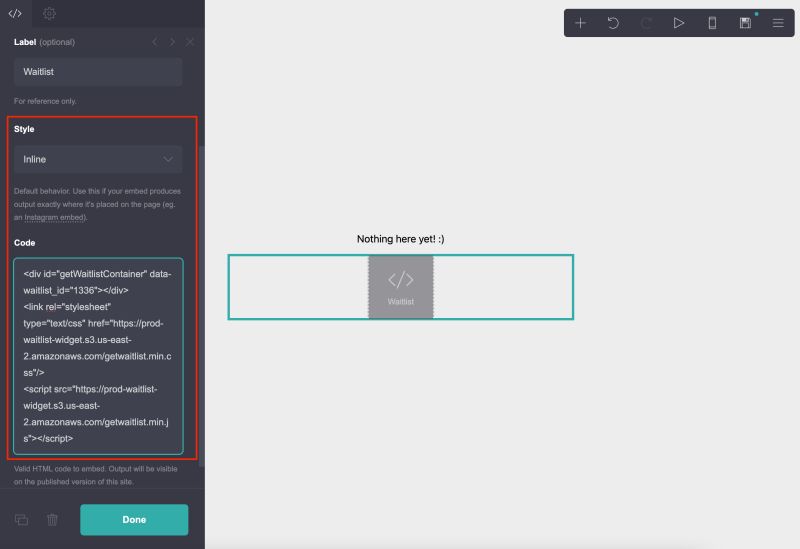The width and height of the screenshot is (800, 549).
Task: Open the hamburger menu
Action: pos(778,23)
